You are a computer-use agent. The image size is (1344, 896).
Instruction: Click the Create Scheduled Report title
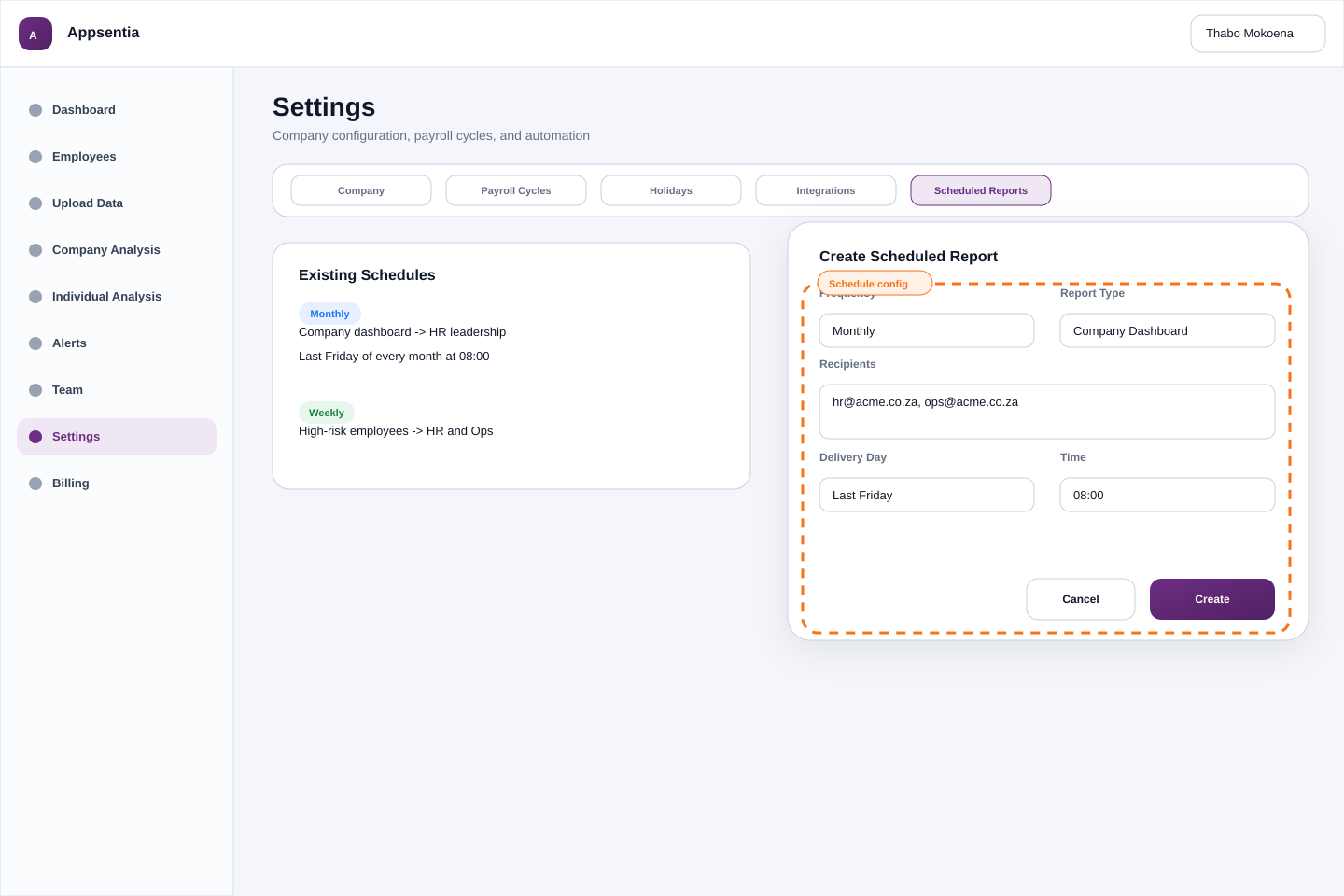[908, 257]
